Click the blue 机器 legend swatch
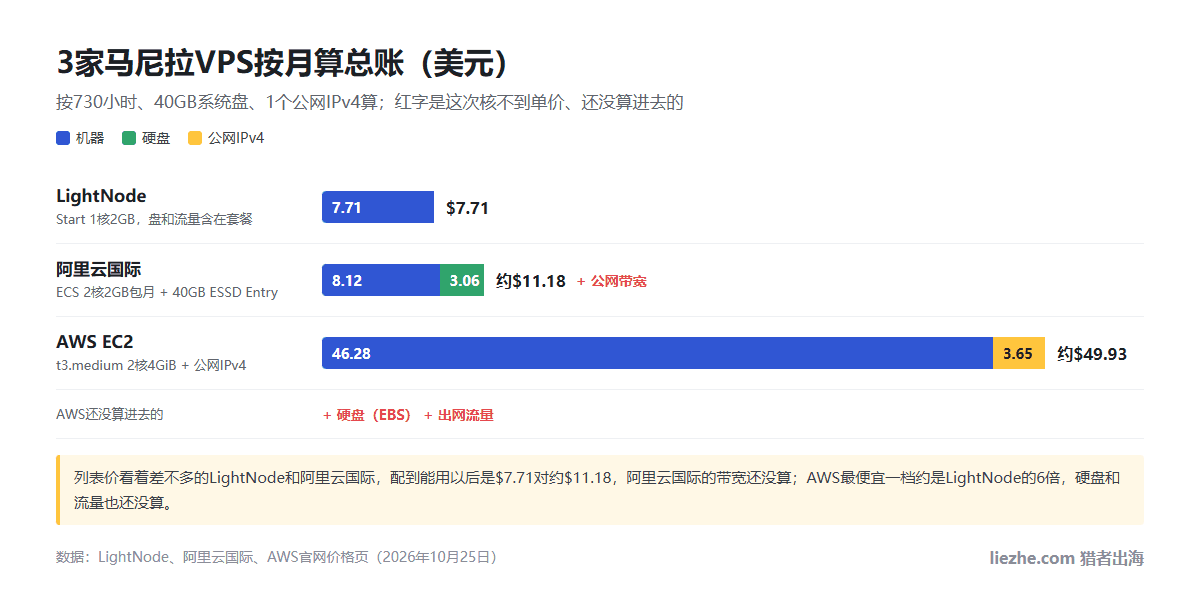Viewport: 1200px width, 612px height. tap(63, 138)
